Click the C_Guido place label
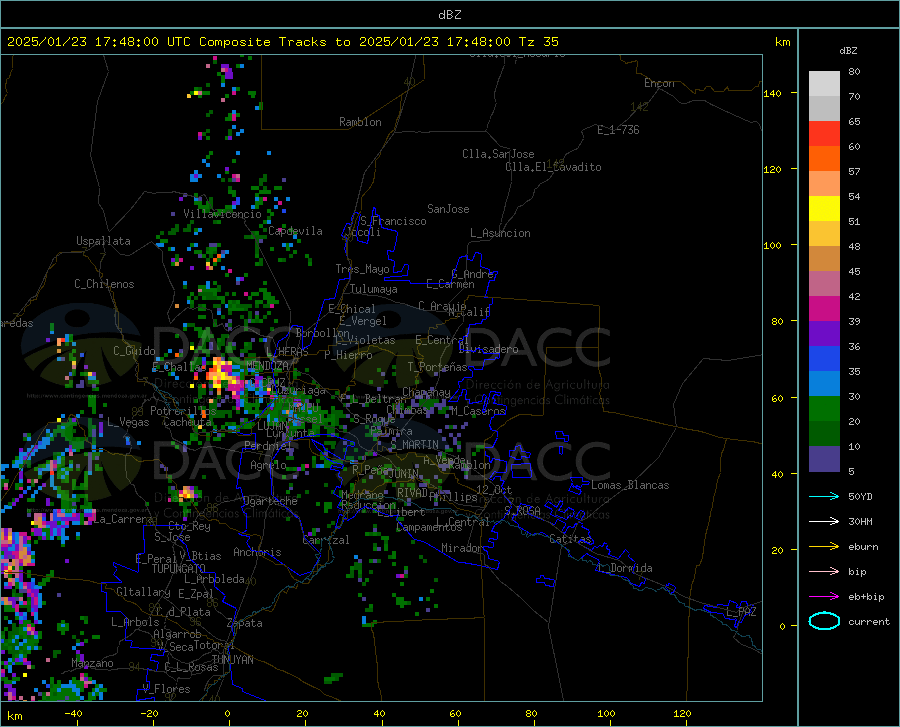 pos(134,351)
